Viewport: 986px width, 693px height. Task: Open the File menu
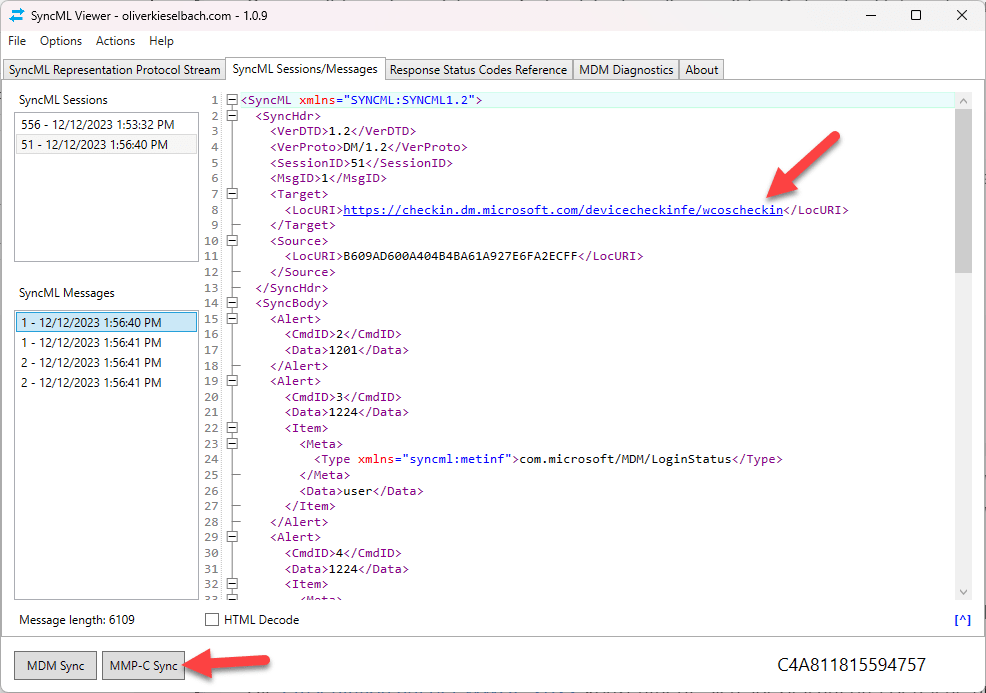[16, 41]
